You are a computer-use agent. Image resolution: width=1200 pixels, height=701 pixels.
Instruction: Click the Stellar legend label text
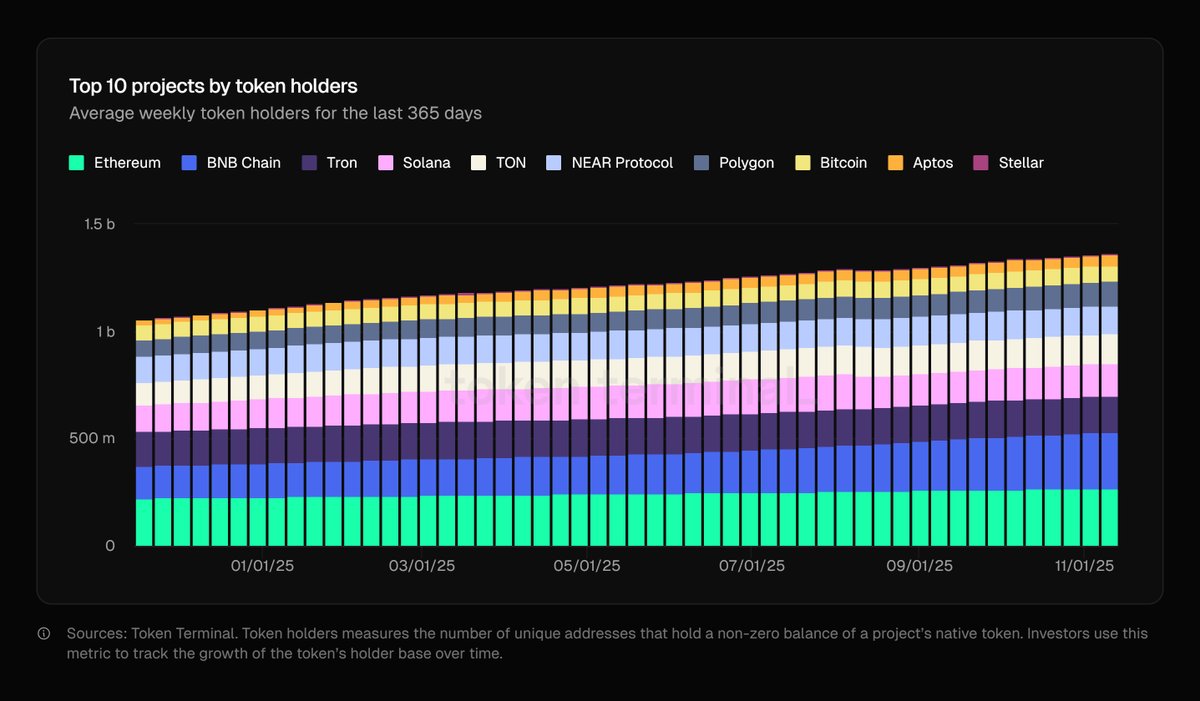coord(1021,162)
